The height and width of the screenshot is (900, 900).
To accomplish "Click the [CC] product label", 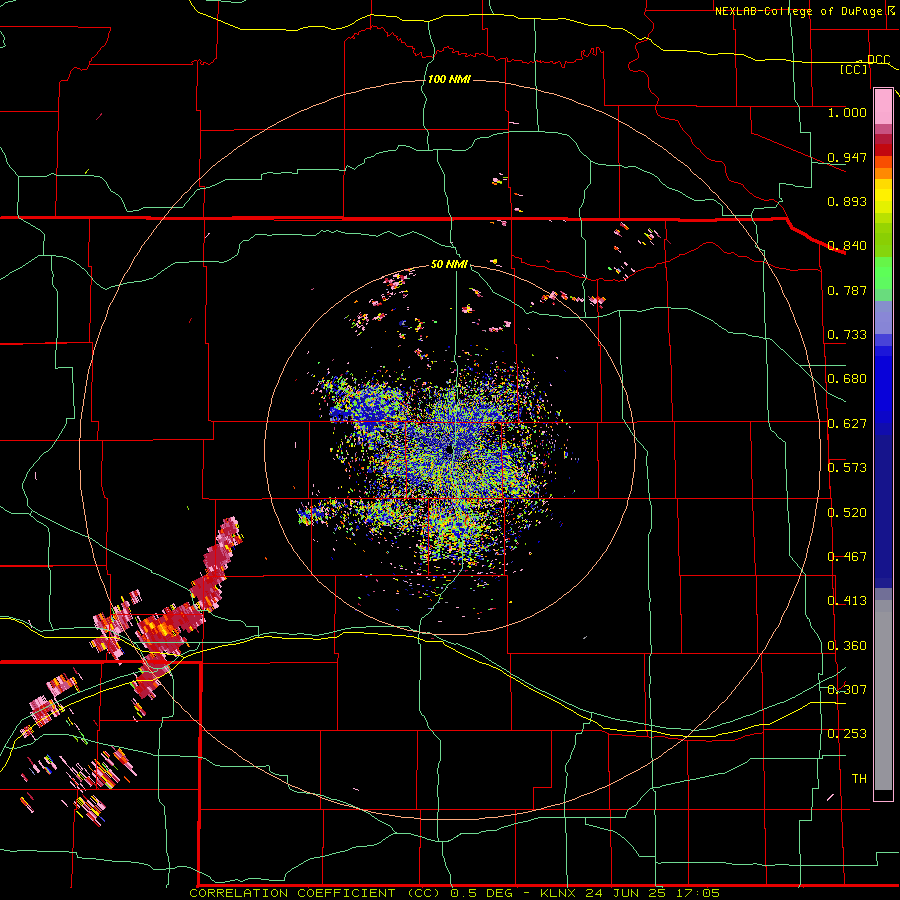I will tap(854, 69).
